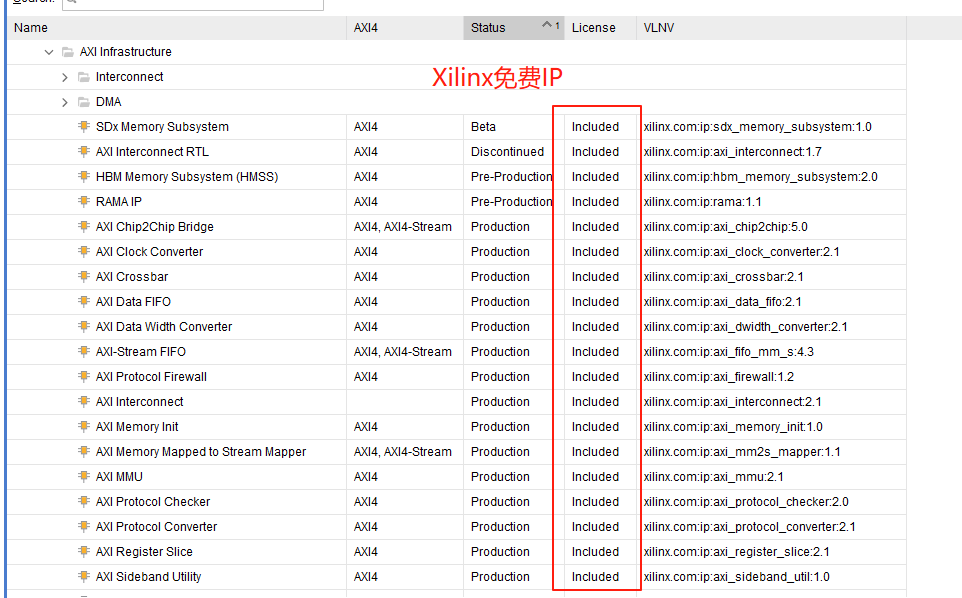Click the IP icon beside AXI Sideband Utility
Viewport: 962px width, 598px height.
(x=84, y=576)
